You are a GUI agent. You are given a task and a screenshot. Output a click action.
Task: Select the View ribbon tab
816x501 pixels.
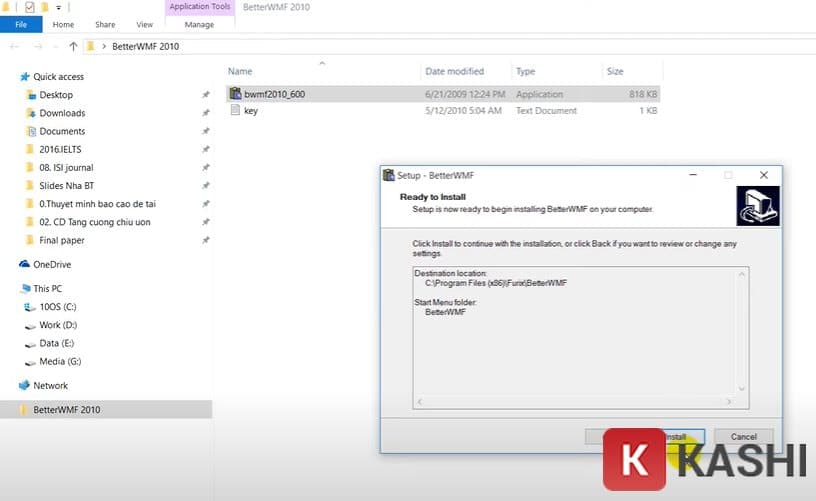tap(145, 24)
